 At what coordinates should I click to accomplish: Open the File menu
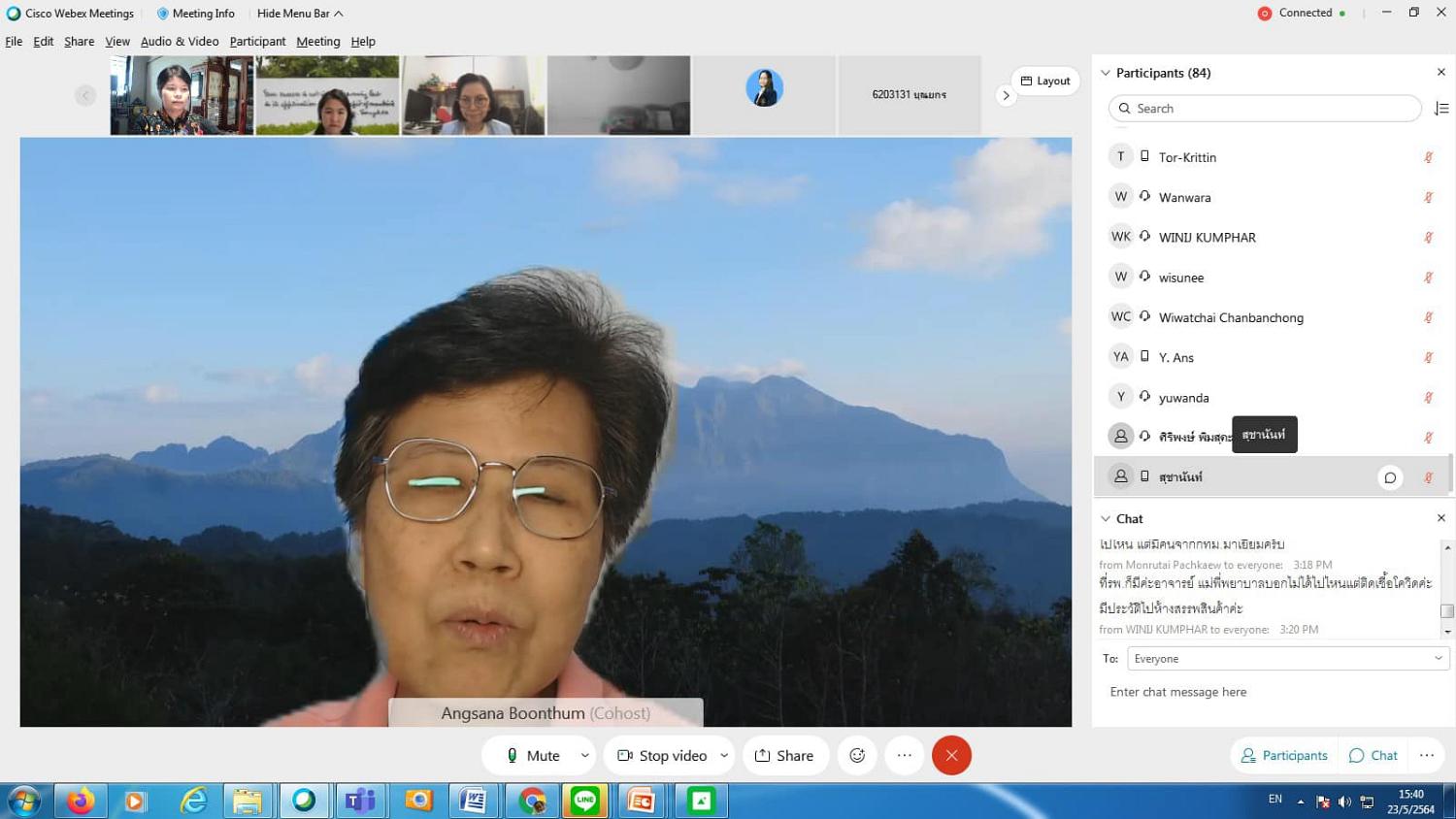tap(14, 42)
